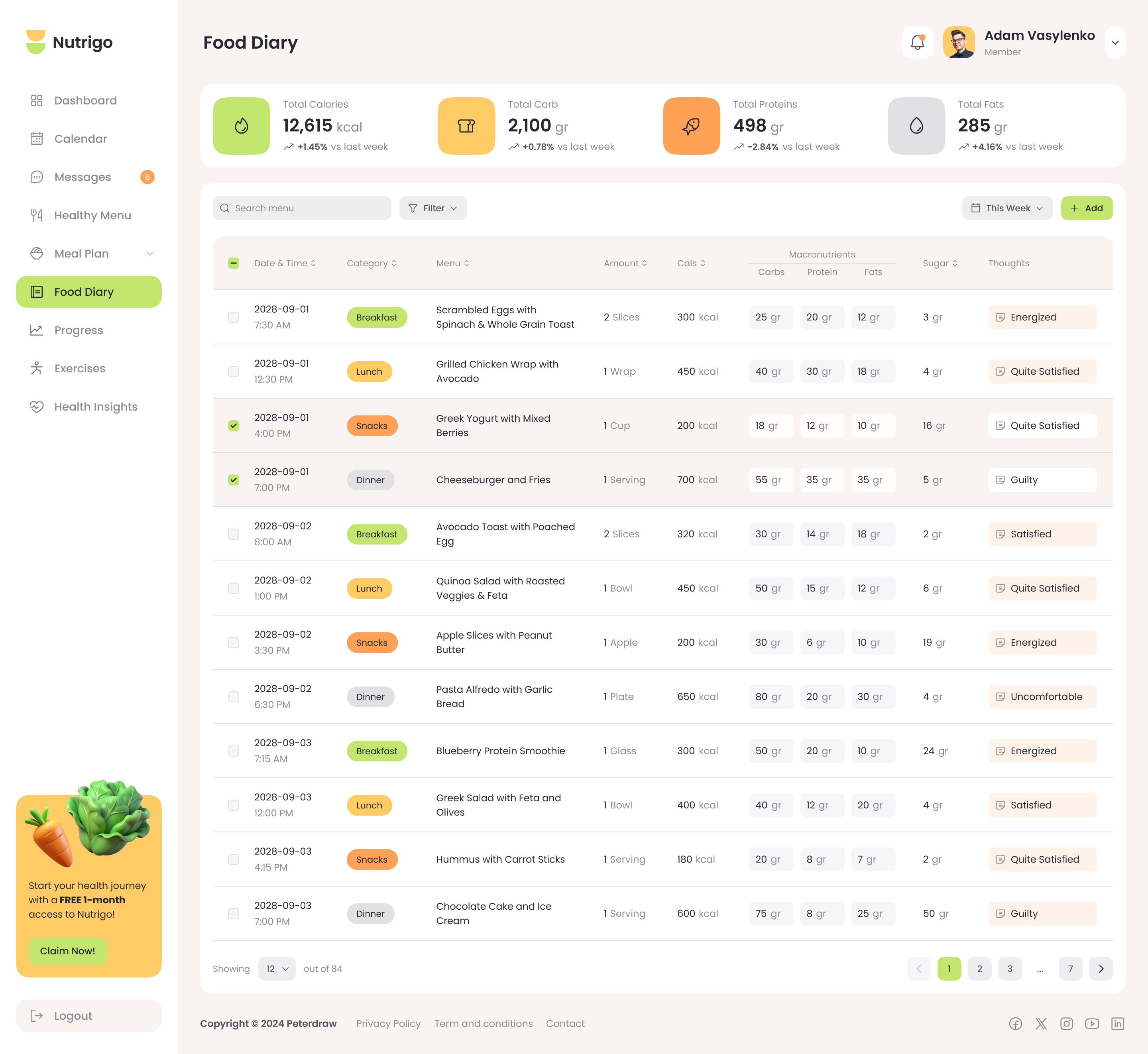The width and height of the screenshot is (1148, 1054).
Task: Open the rows-per-page 12 dropdown
Action: pos(277,968)
